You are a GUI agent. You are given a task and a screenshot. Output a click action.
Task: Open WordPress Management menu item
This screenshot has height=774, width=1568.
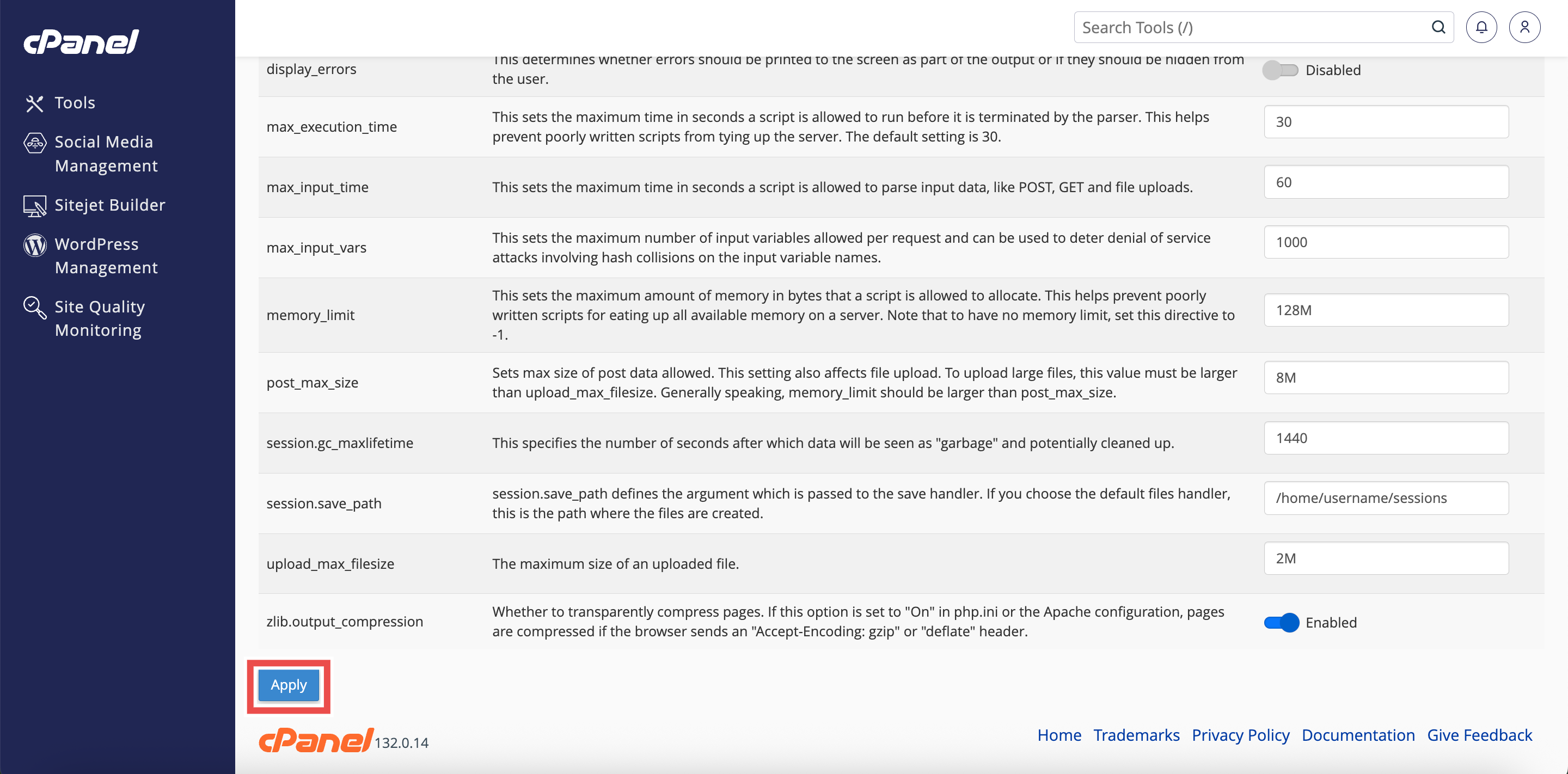pos(106,256)
